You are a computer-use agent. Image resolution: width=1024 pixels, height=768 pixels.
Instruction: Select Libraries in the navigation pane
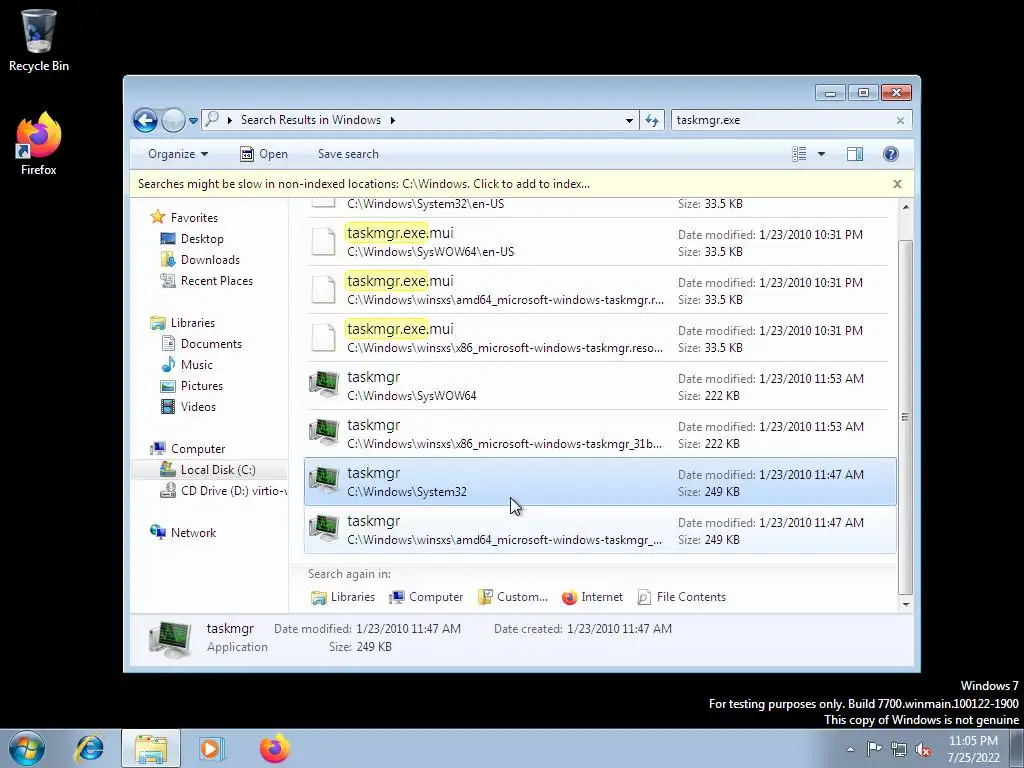tap(192, 323)
